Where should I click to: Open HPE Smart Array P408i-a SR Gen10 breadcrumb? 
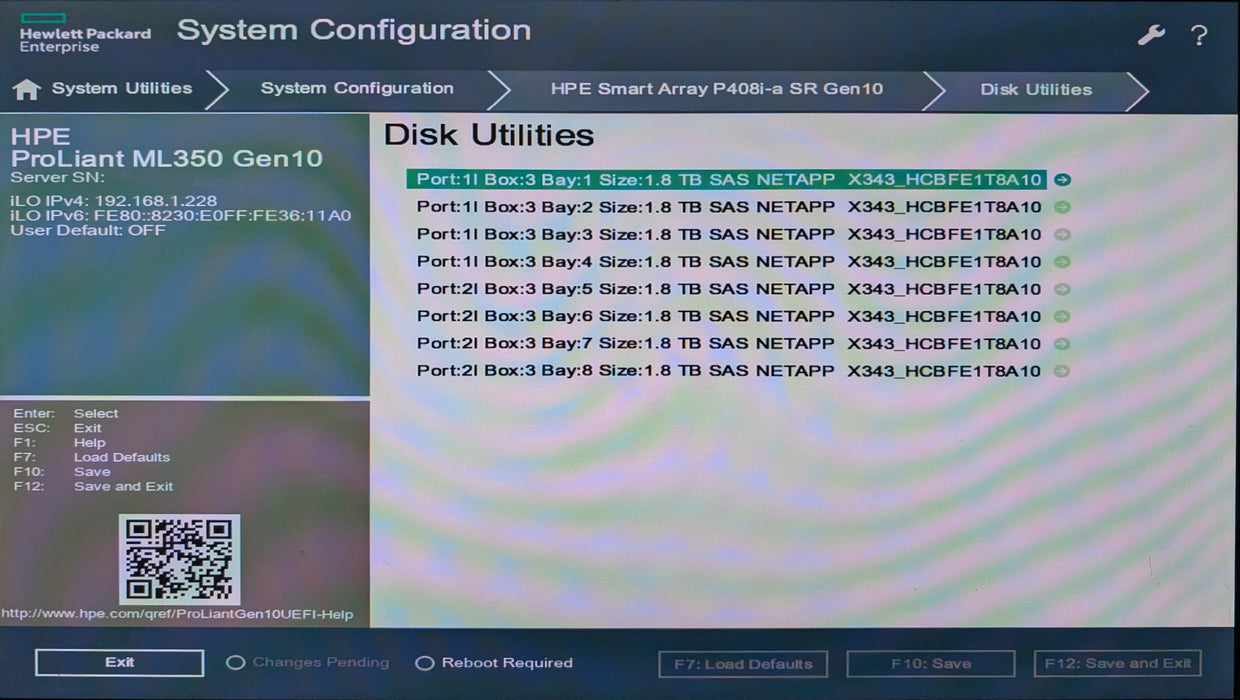click(717, 89)
